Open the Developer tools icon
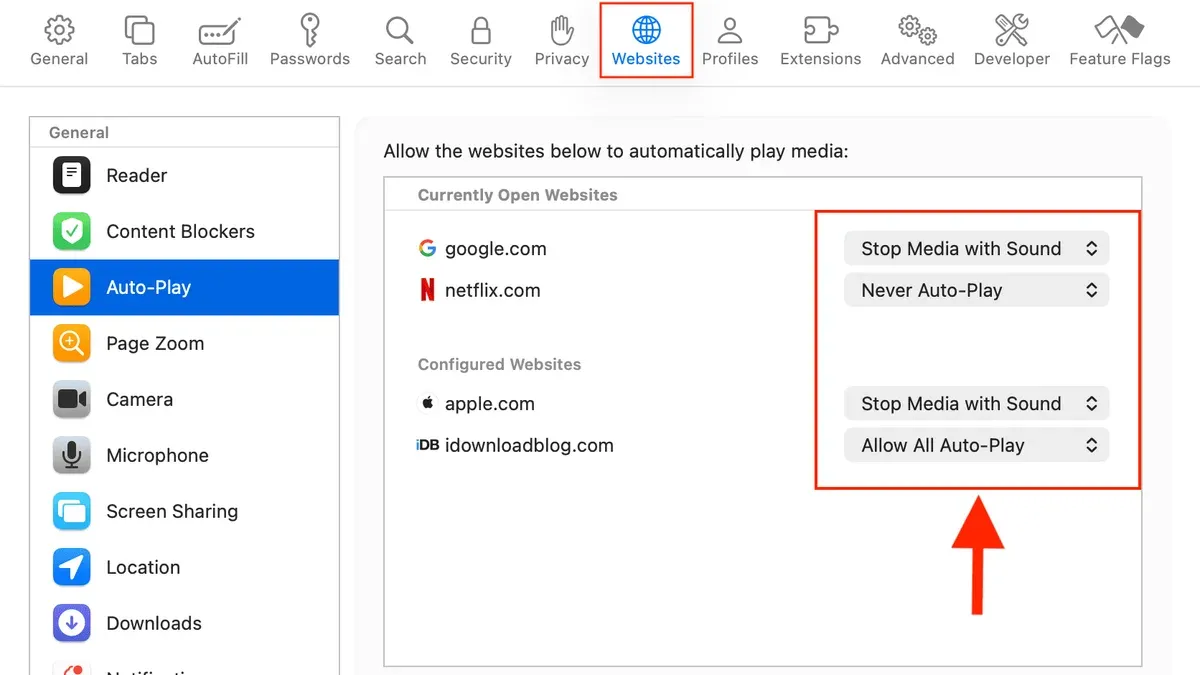The height and width of the screenshot is (675, 1200). 1012,30
